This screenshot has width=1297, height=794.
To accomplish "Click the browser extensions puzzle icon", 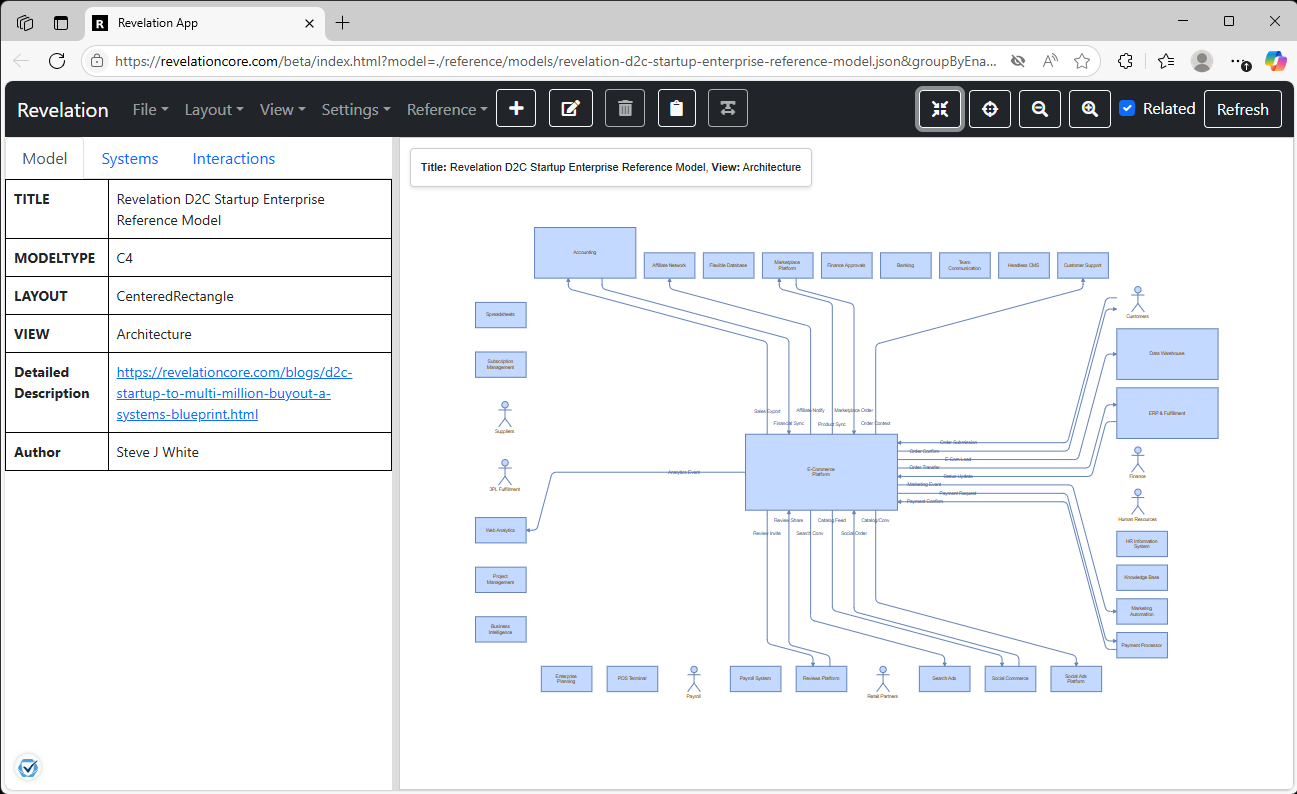I will [x=1125, y=61].
